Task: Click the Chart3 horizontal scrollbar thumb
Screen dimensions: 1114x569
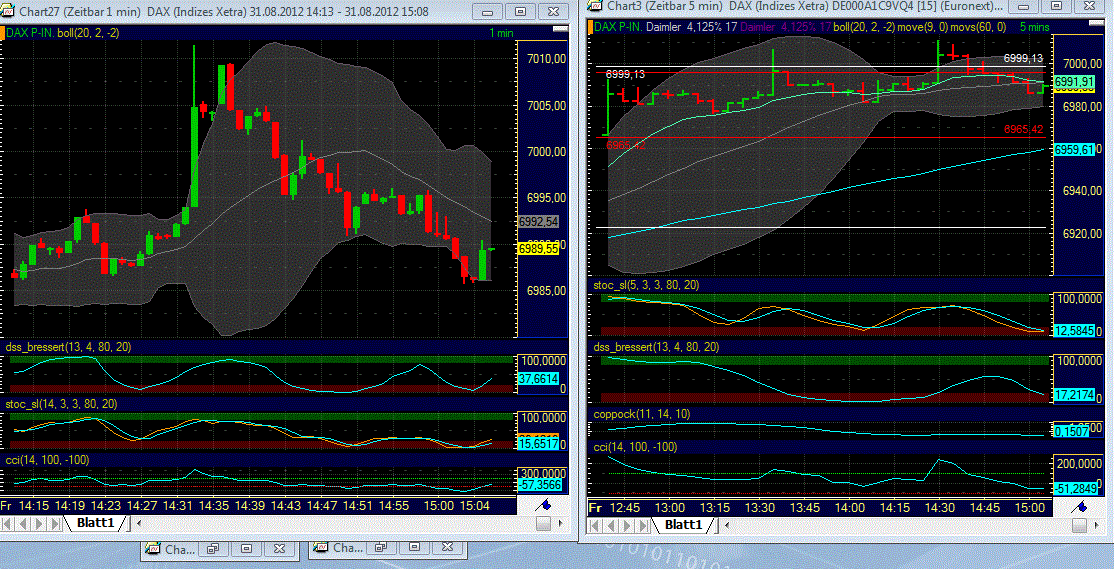Action: coord(1080,526)
